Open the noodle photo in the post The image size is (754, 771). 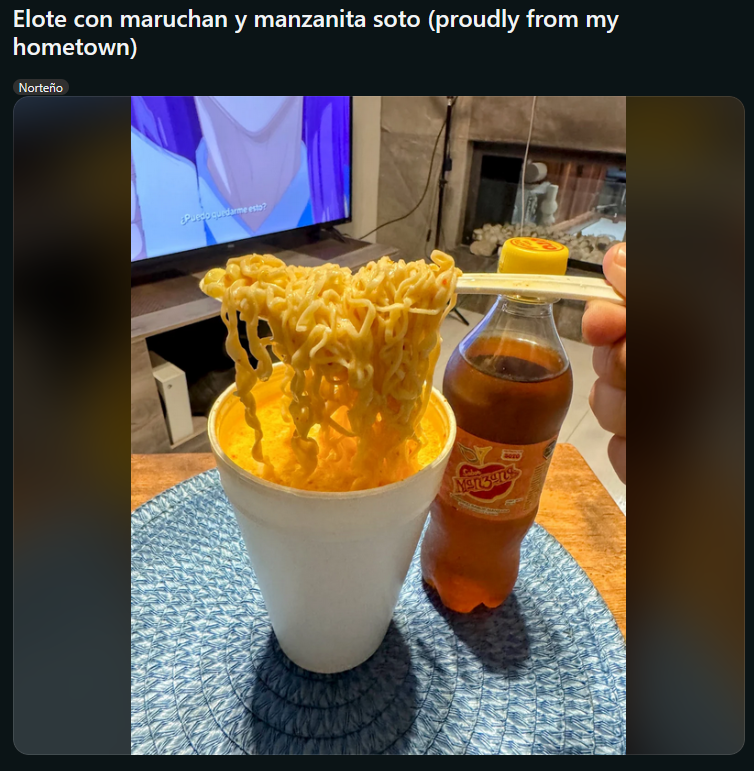tap(378, 425)
